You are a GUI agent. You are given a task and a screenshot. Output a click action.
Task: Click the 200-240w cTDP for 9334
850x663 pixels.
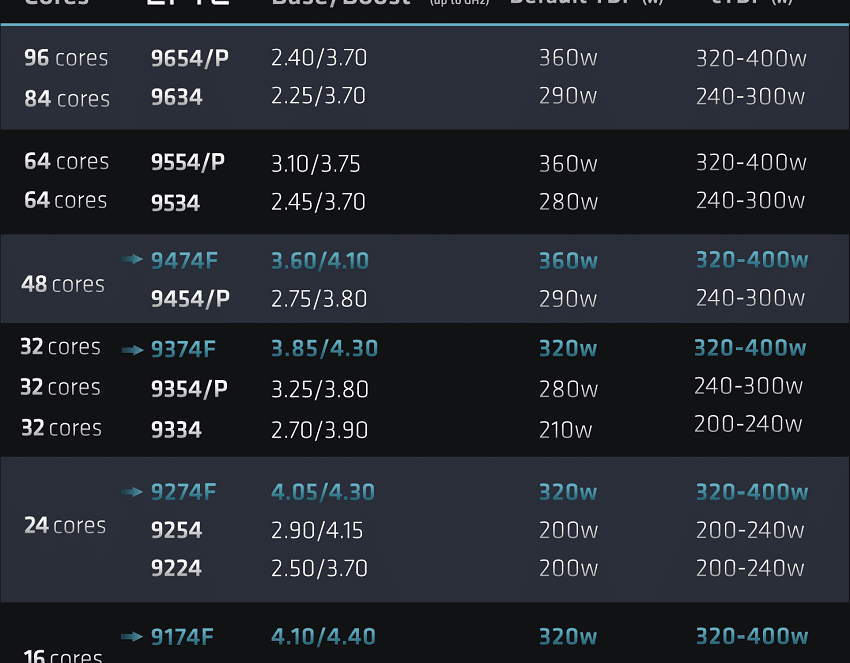pyautogui.click(x=748, y=424)
